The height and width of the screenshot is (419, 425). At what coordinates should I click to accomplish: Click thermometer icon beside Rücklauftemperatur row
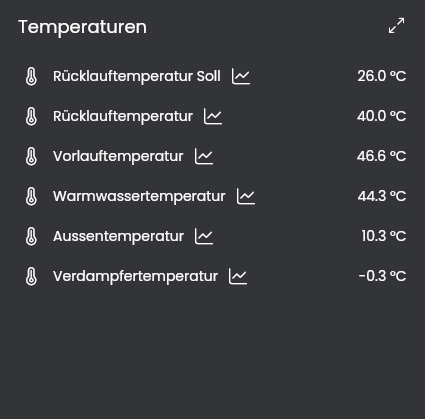pos(31,116)
